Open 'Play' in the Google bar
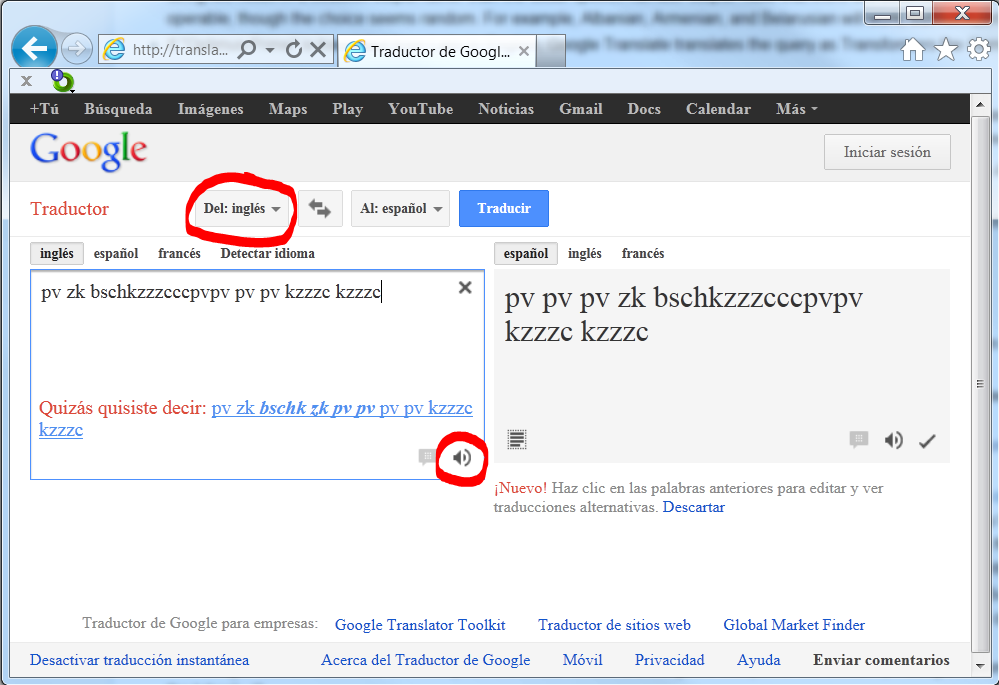The width and height of the screenshot is (999, 685). 347,109
